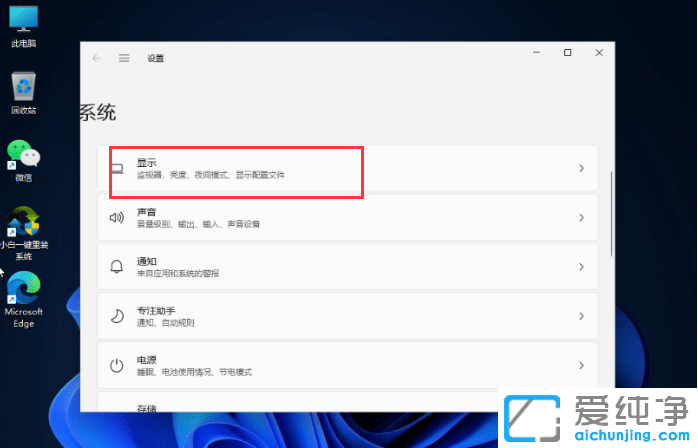Click the Settings window vertical scrollbar
The width and height of the screenshot is (698, 448).
click(x=612, y=214)
